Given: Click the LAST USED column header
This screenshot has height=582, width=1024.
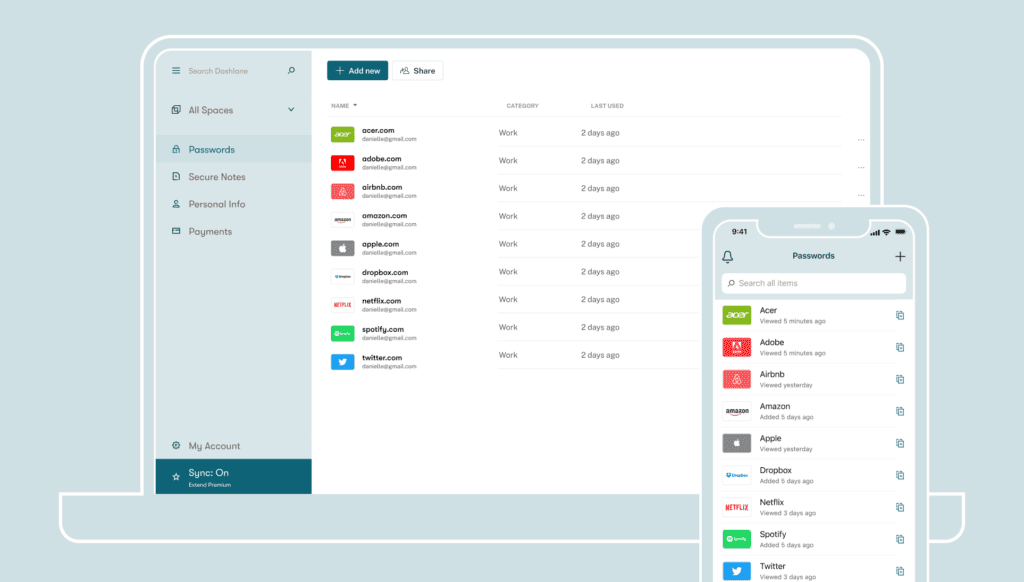Looking at the screenshot, I should pyautogui.click(x=607, y=106).
